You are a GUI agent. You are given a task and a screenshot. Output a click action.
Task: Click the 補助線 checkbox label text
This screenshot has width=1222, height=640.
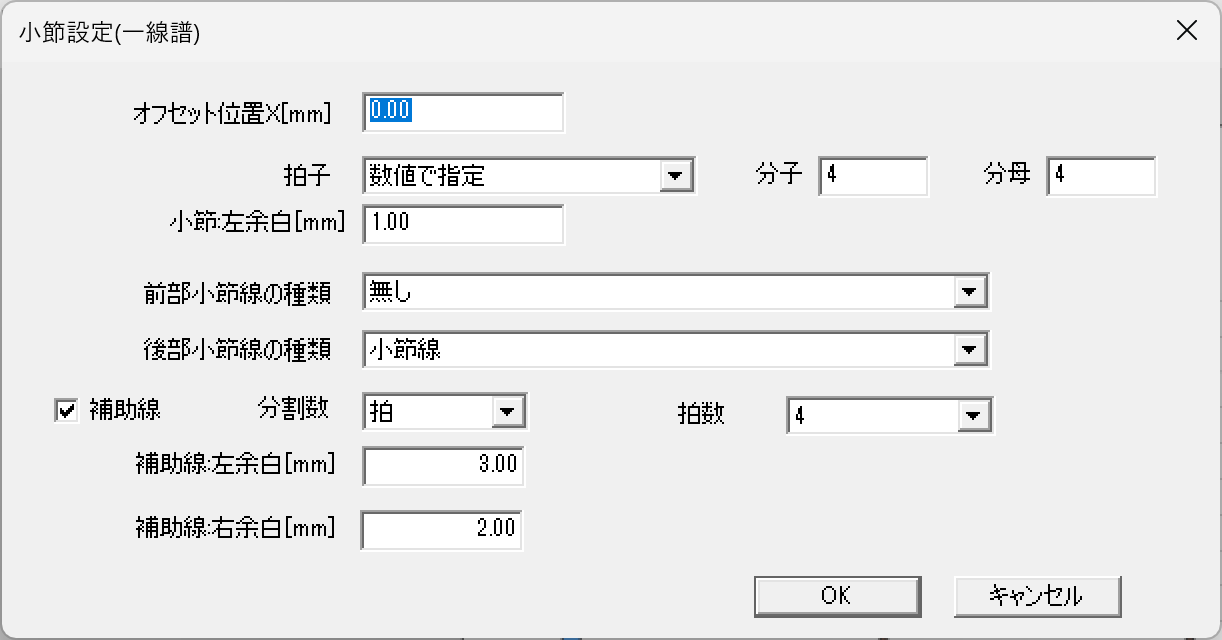[125, 410]
